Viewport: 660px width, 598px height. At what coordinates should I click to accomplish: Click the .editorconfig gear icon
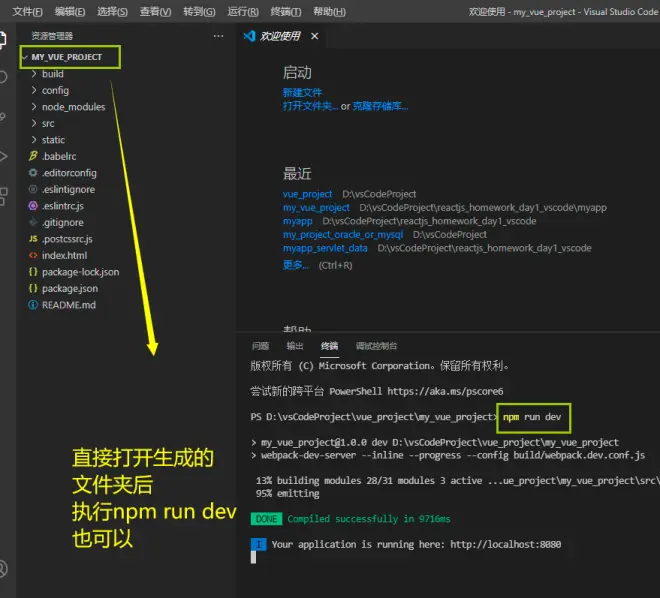coord(33,173)
